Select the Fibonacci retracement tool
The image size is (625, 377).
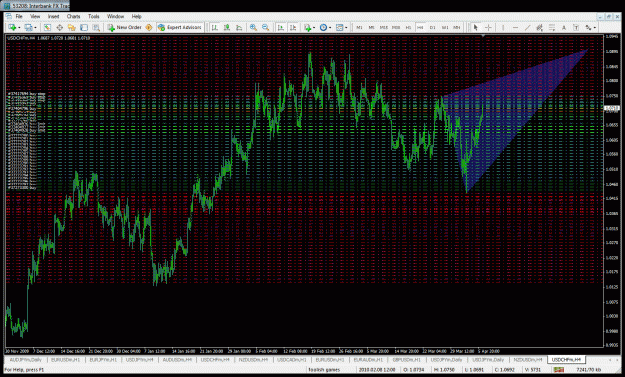[x=552, y=27]
